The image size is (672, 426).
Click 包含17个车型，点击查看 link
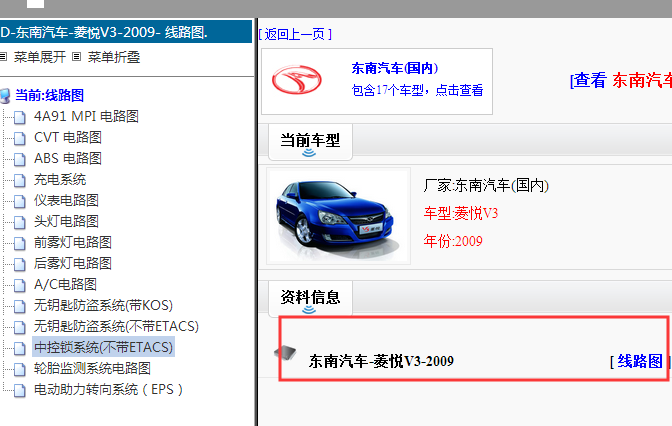pos(417,90)
